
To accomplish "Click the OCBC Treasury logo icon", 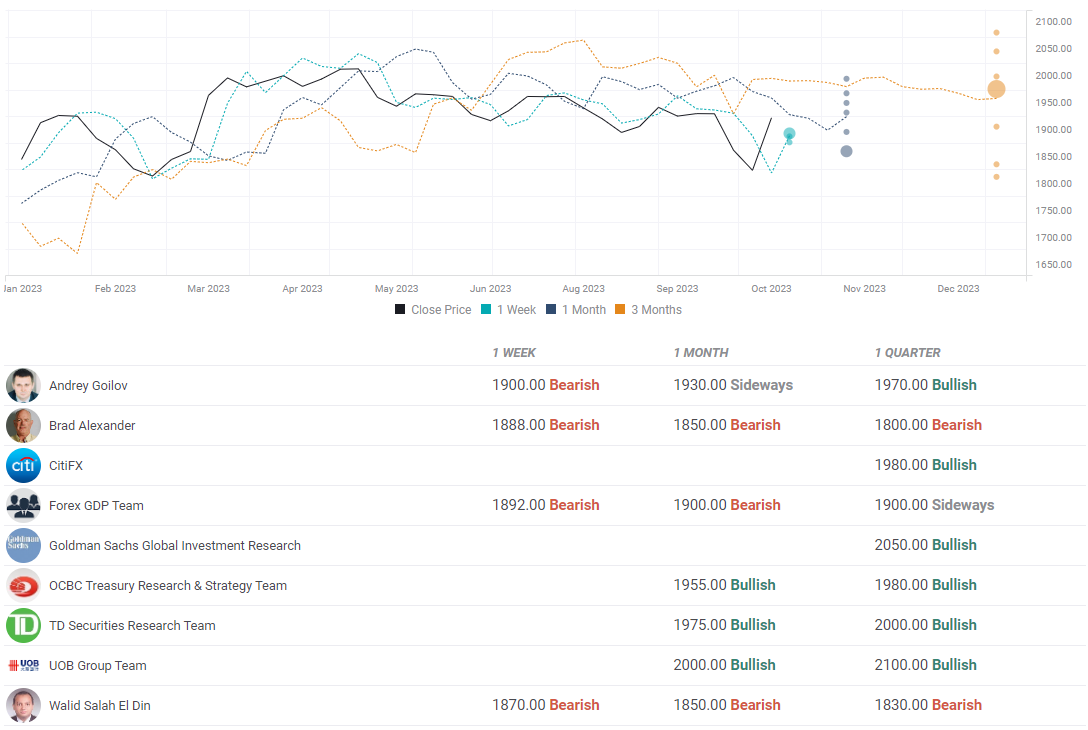I will [x=23, y=585].
